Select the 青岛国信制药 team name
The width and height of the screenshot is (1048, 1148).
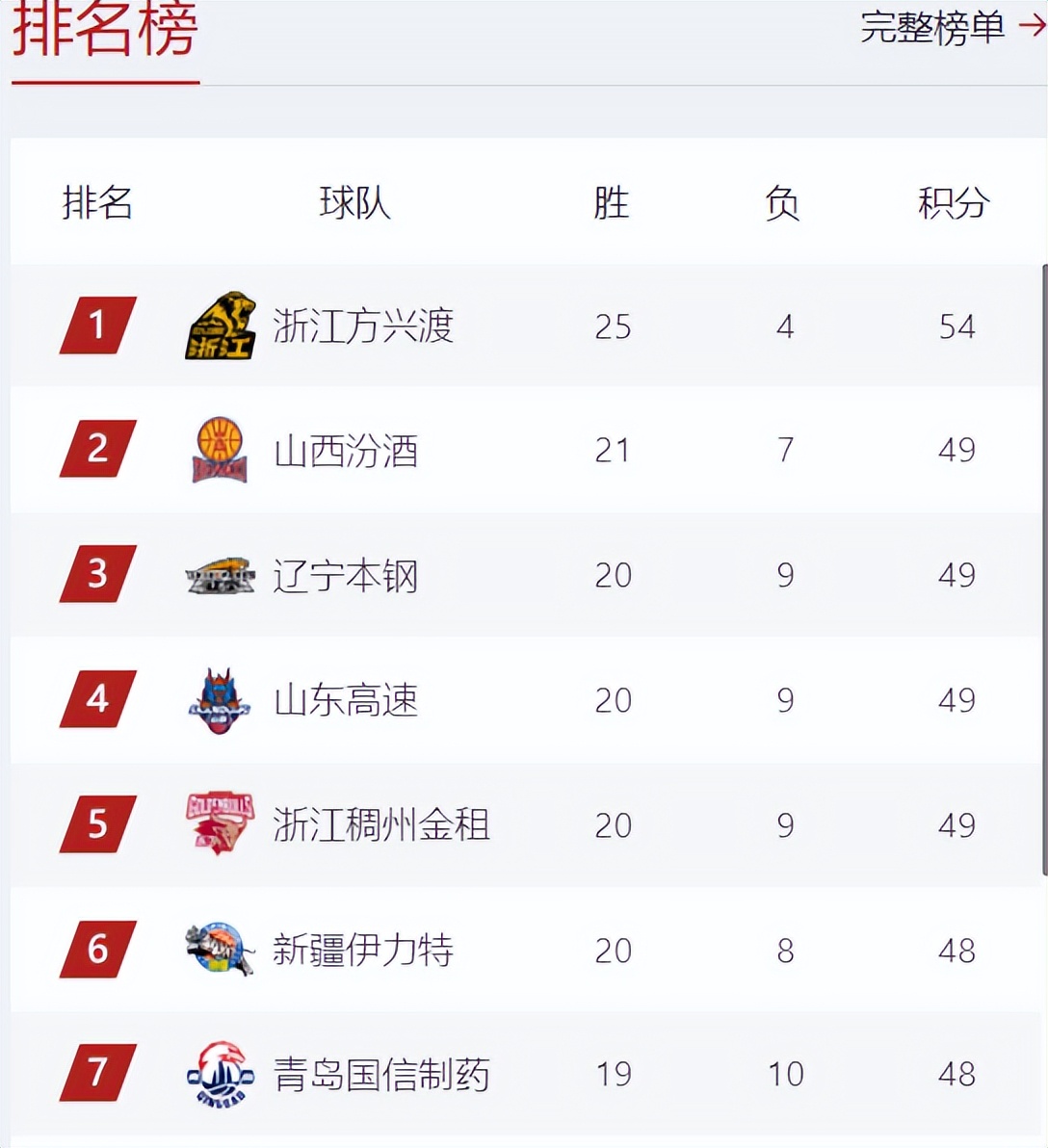381,1075
